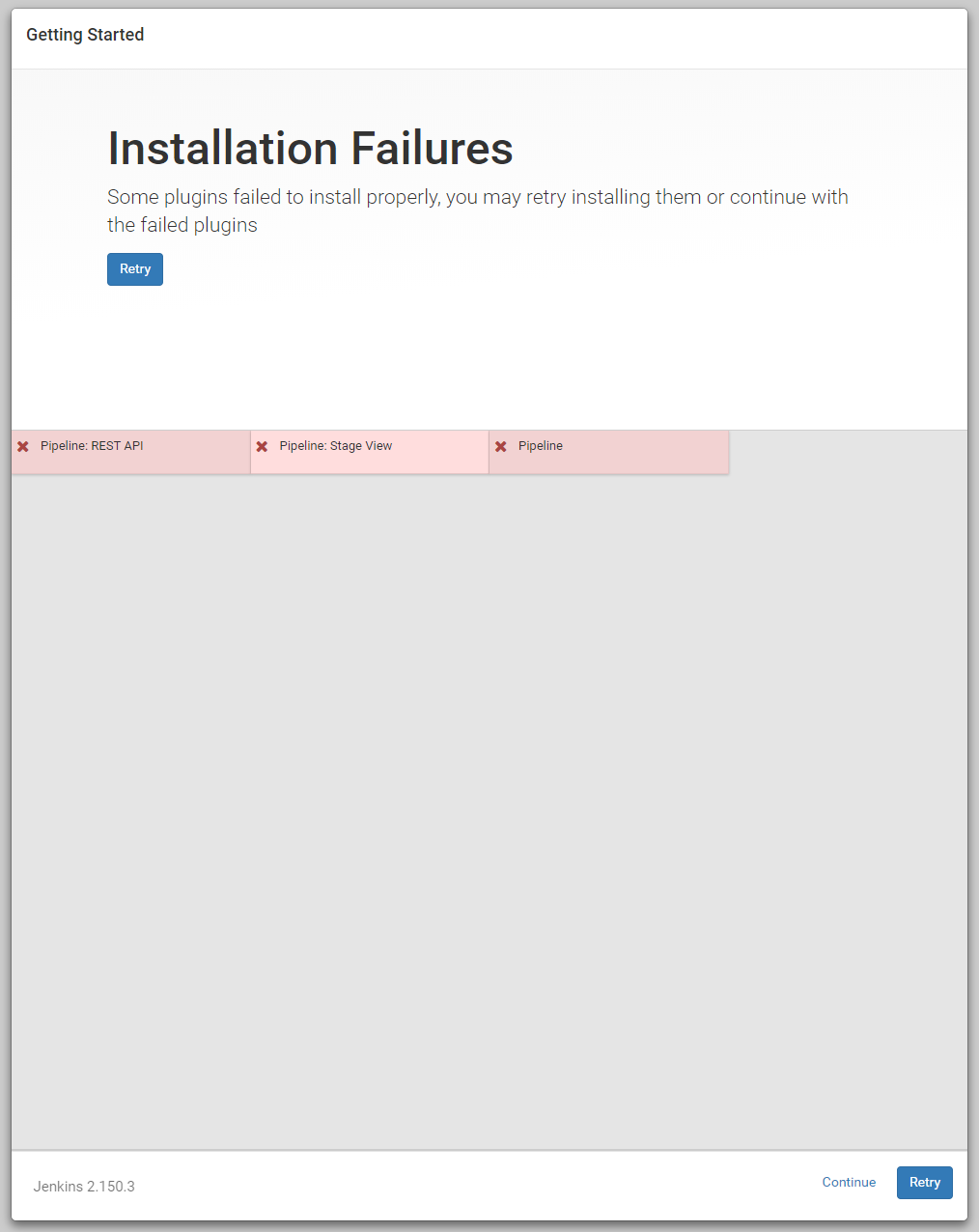
Task: Click the Getting Started dialog title
Action: (85, 35)
